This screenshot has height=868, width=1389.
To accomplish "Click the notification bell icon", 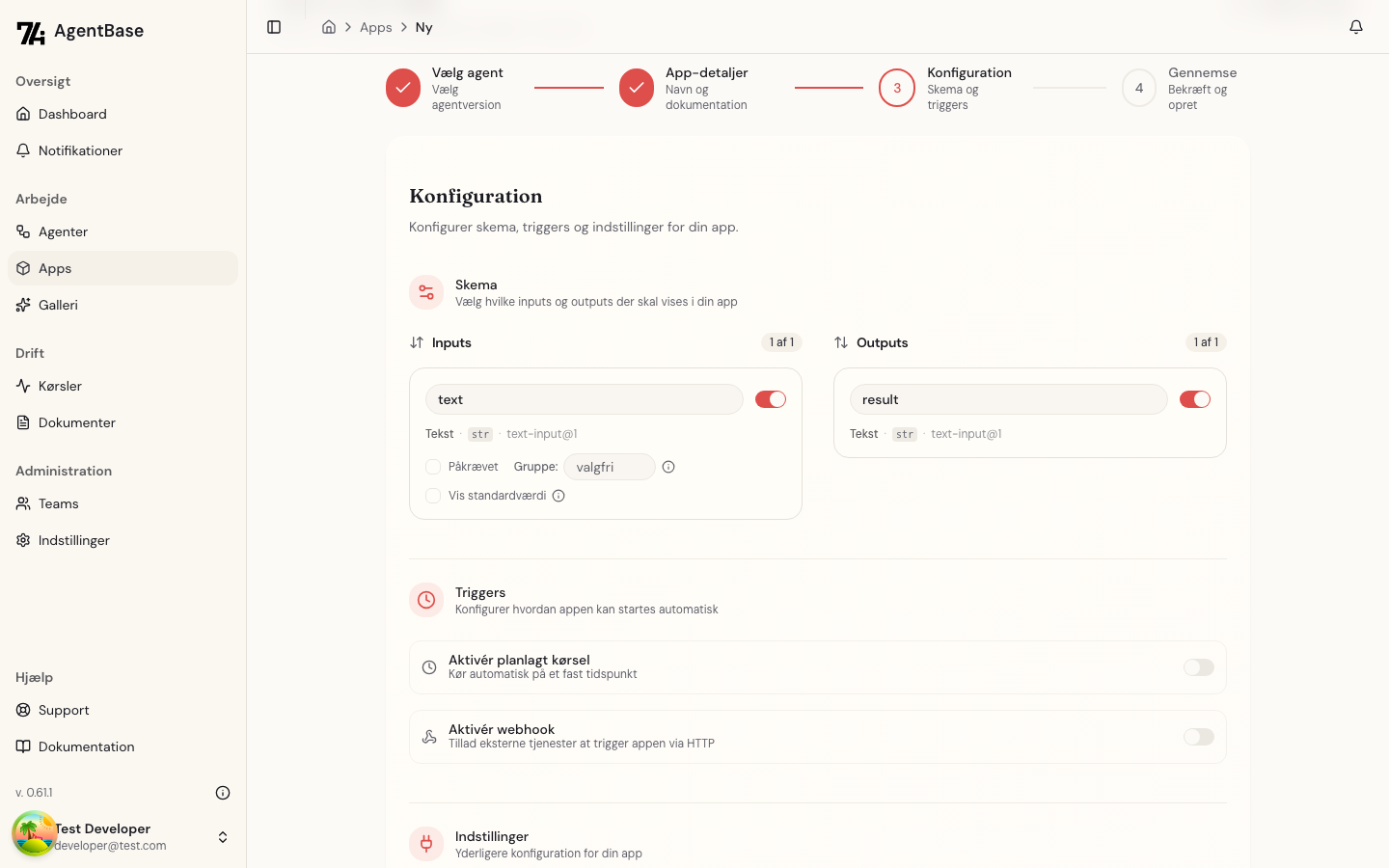I will 1355,27.
